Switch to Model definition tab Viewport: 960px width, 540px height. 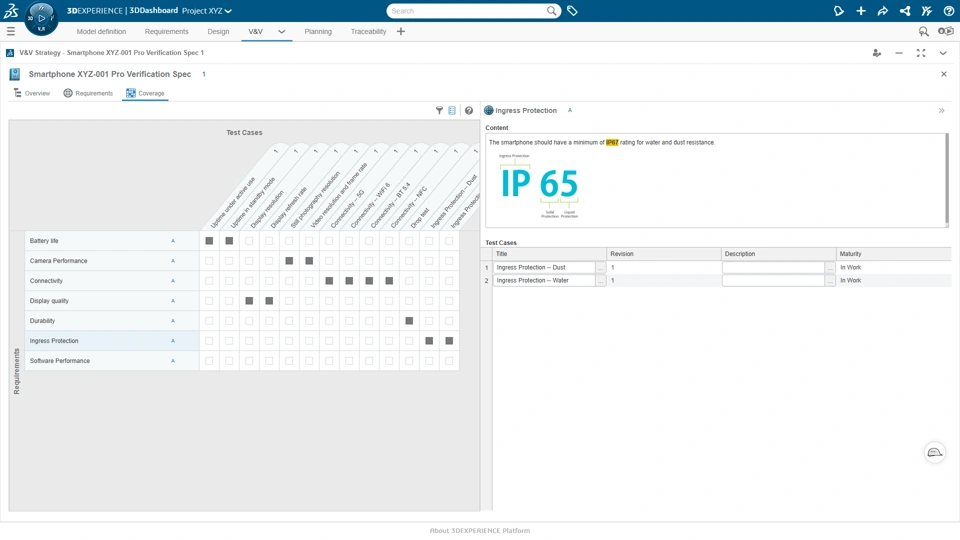[101, 31]
